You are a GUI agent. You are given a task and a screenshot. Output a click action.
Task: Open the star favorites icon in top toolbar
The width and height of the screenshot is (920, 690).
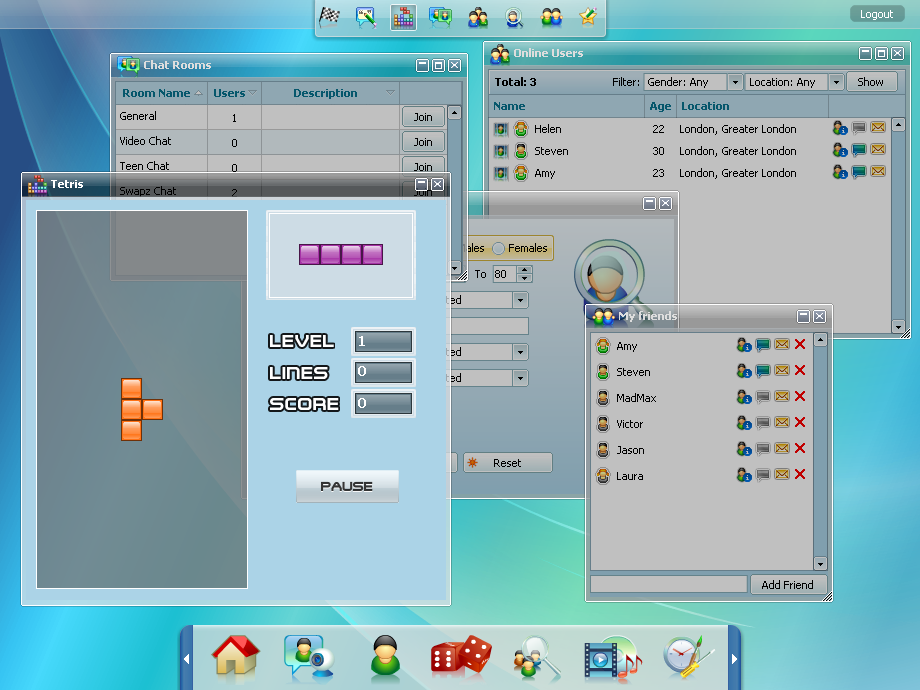[x=588, y=17]
